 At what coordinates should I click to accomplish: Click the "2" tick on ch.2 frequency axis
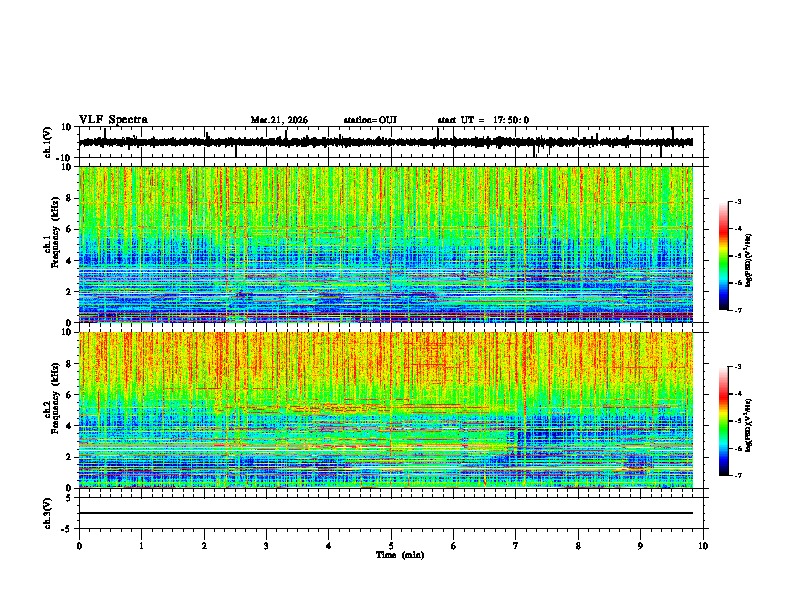70,457
